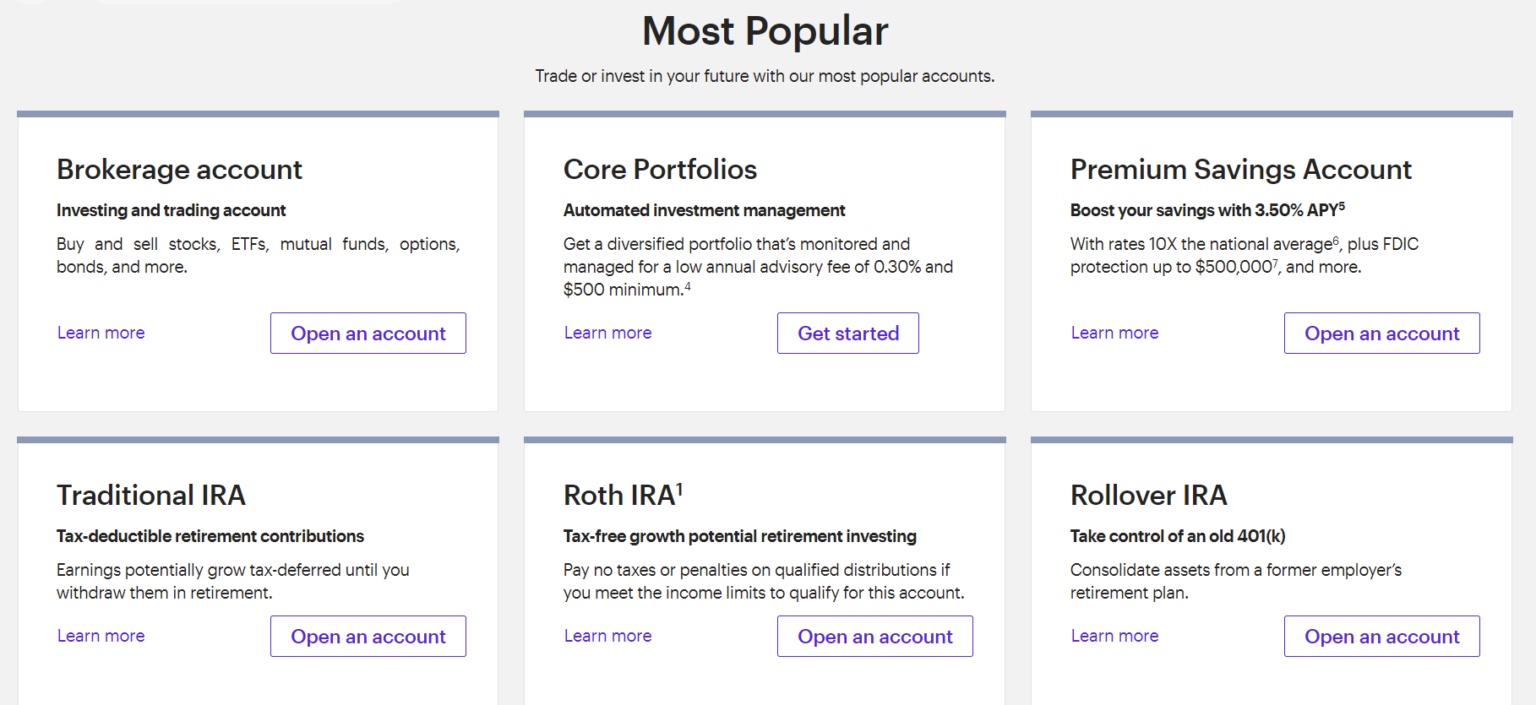Select the Core Portfolios card
Screen dimensions: 1536x705
(764, 260)
